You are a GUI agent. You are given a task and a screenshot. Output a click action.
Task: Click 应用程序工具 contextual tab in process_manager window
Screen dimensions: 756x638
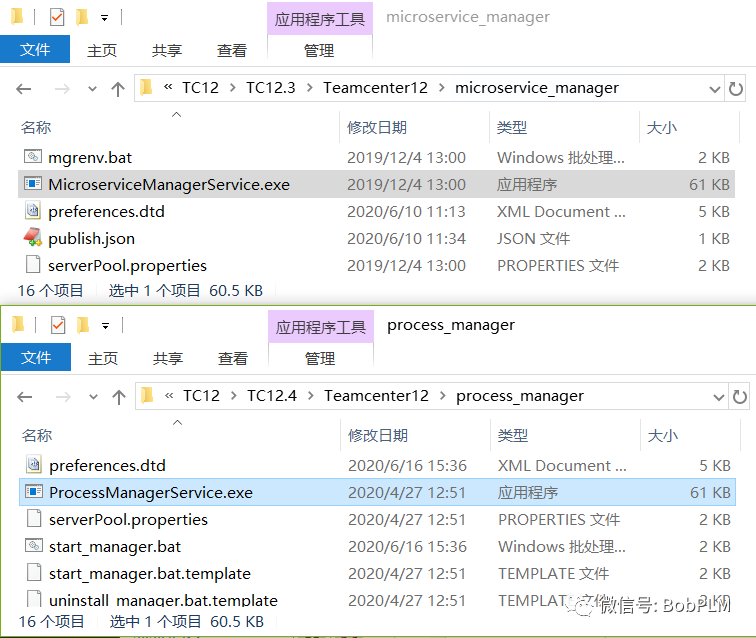(321, 327)
